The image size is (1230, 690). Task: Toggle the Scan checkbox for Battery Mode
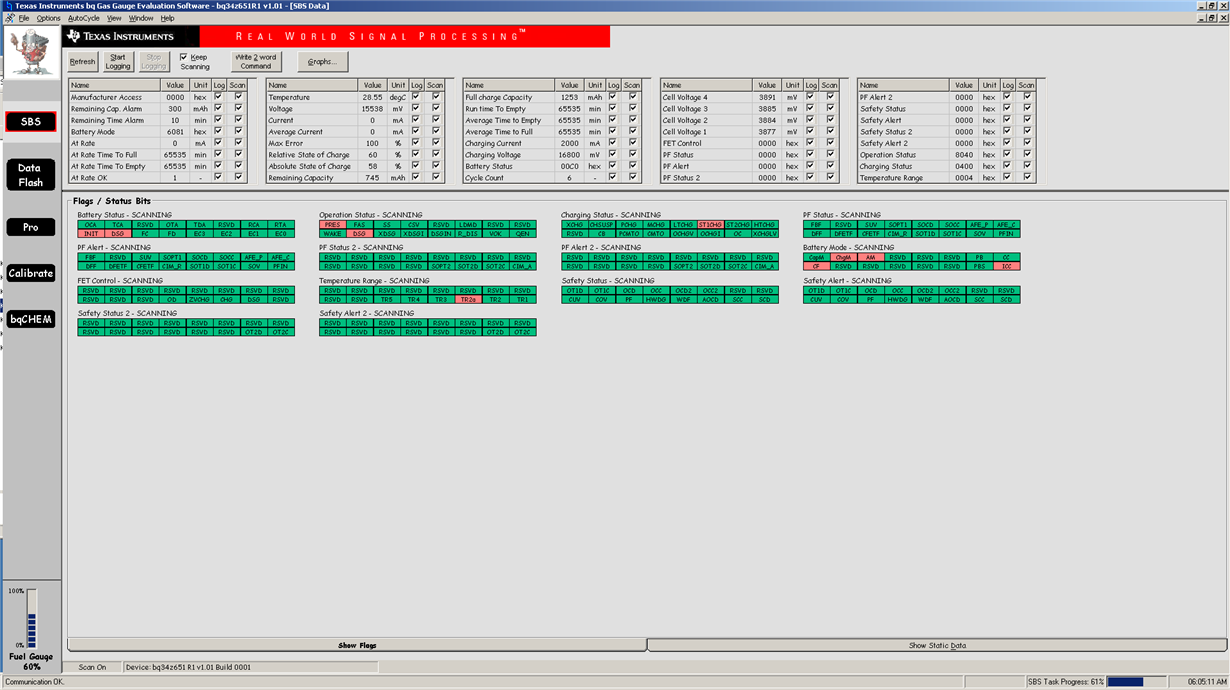(238, 131)
